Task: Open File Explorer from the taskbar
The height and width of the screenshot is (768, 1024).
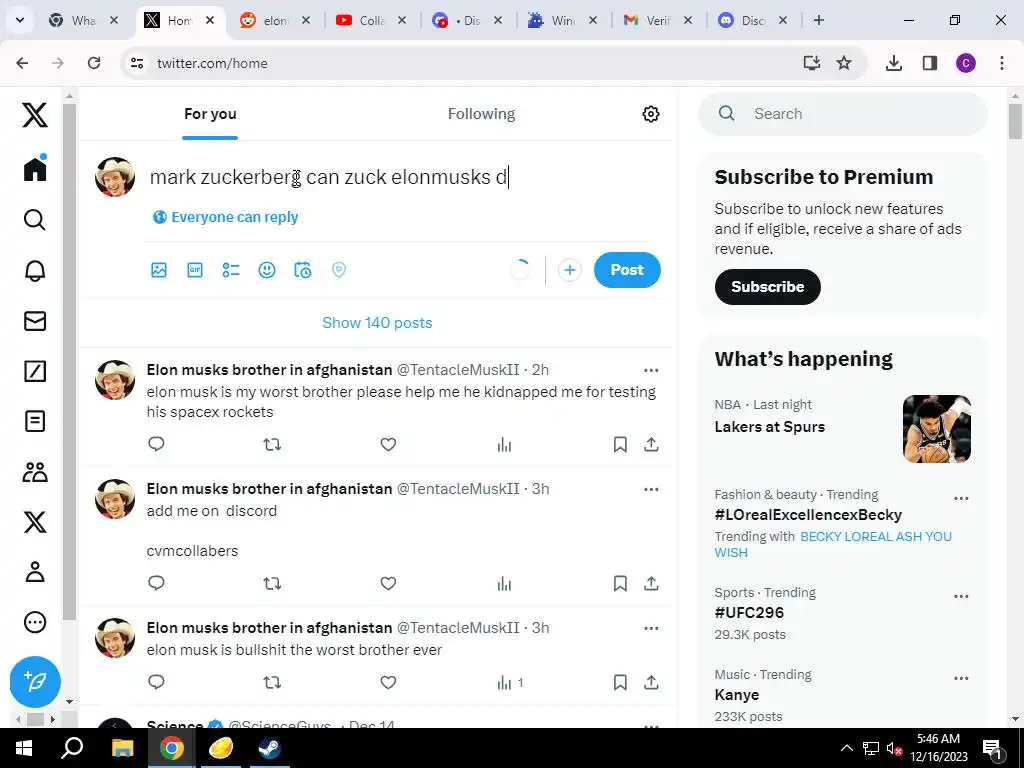Action: click(x=122, y=748)
